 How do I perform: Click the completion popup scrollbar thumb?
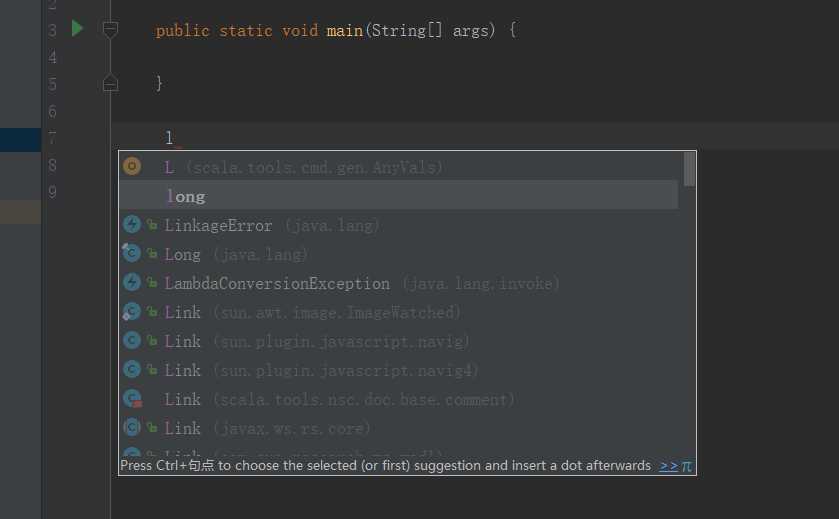click(689, 169)
